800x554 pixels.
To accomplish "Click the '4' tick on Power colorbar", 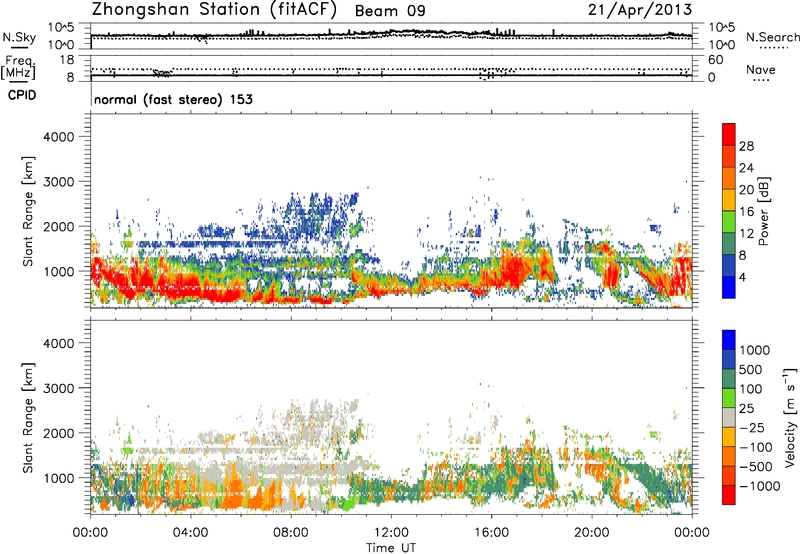I will point(742,278).
